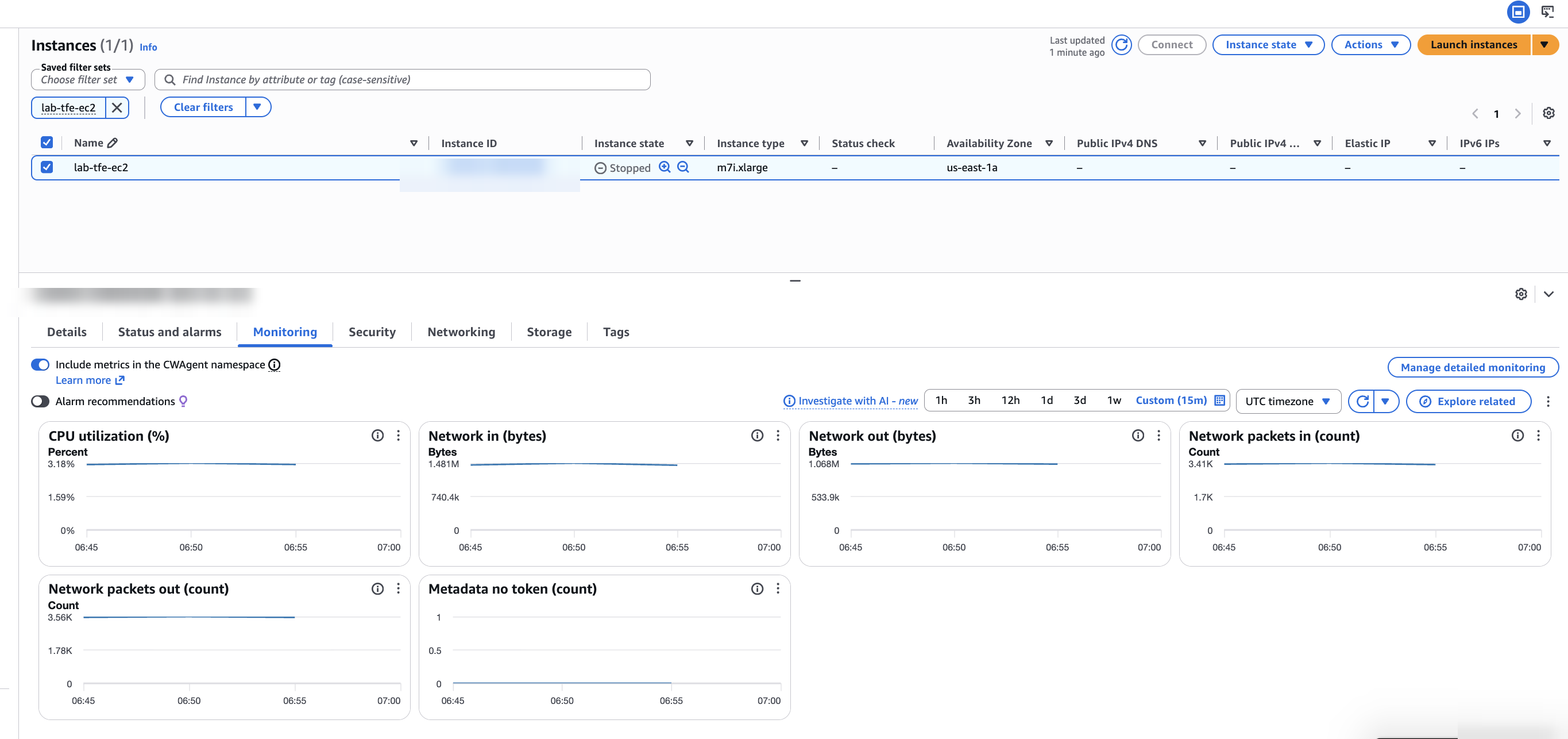
Task: Switch to the Networking tab
Action: click(461, 332)
